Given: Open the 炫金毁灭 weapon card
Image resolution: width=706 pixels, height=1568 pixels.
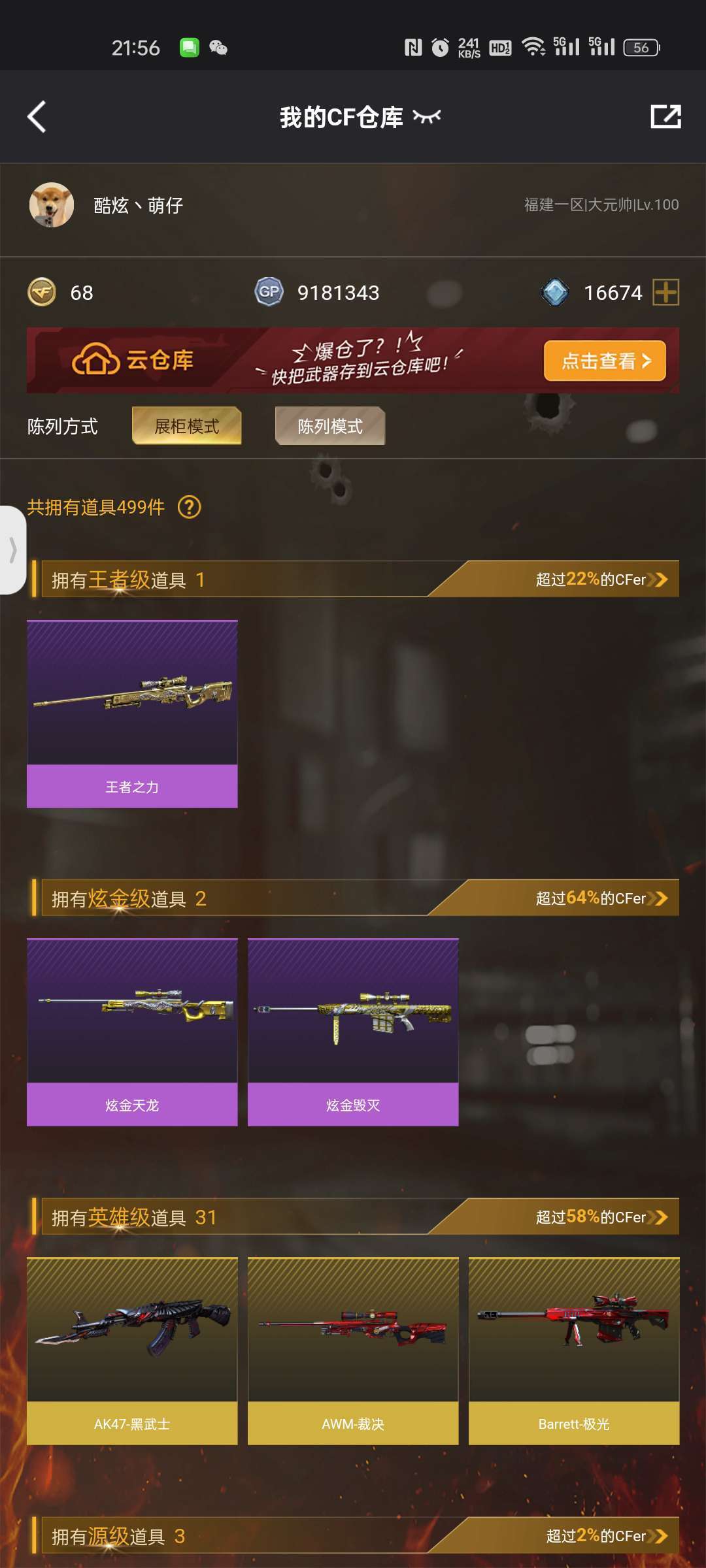Looking at the screenshot, I should pyautogui.click(x=353, y=1032).
